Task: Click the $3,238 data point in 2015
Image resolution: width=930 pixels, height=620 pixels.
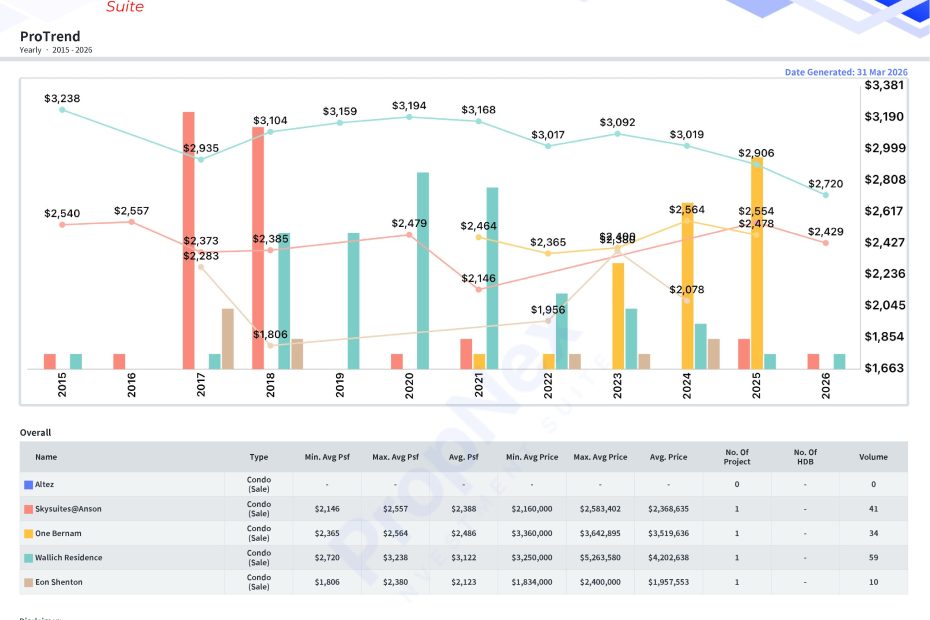Action: (62, 110)
